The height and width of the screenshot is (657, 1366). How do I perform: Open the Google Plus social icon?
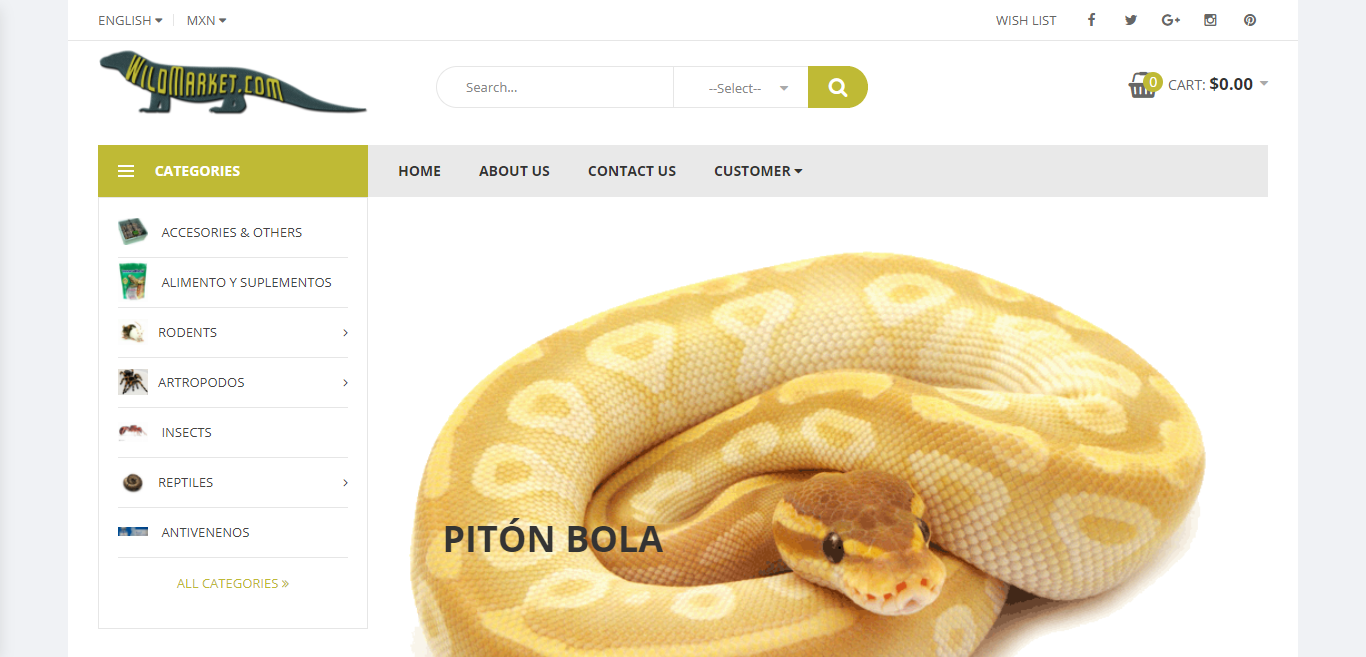click(x=1171, y=20)
